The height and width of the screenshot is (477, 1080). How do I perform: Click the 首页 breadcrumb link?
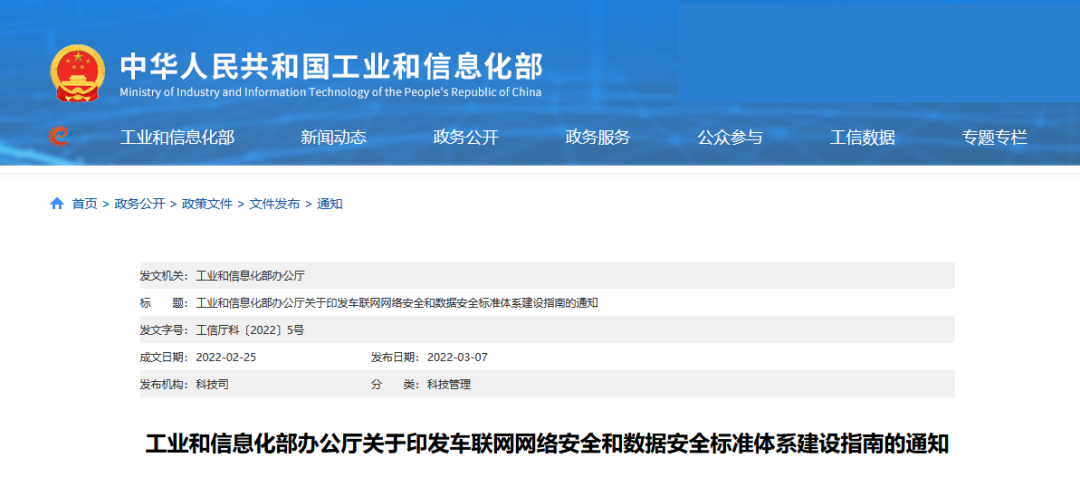tap(85, 204)
